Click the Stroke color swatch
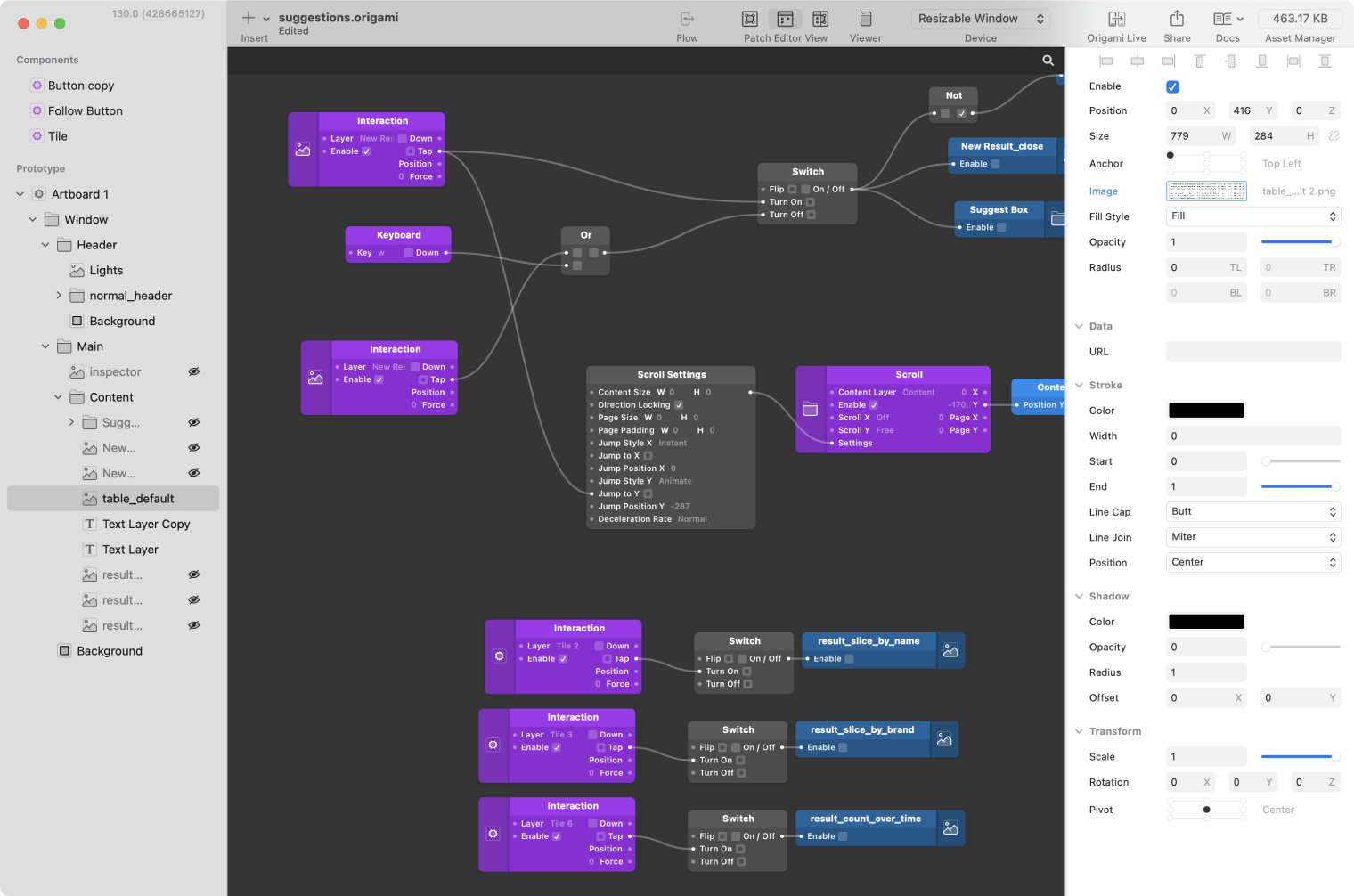 point(1206,411)
